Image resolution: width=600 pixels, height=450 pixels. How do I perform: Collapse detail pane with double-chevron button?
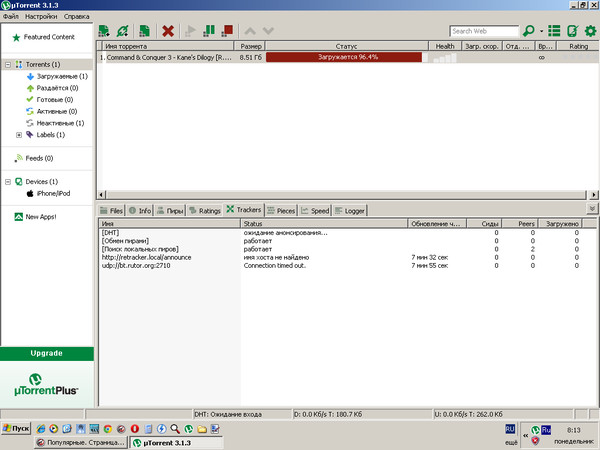592,209
